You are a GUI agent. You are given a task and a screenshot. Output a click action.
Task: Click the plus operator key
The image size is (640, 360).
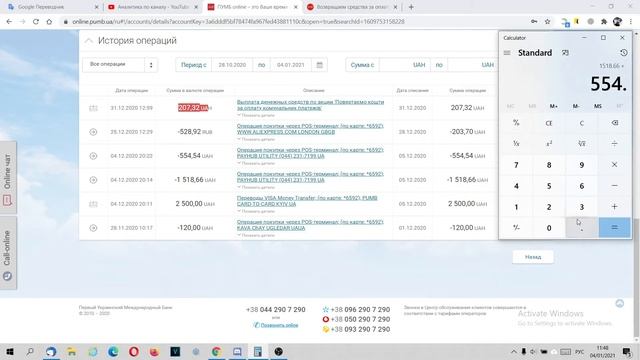tap(615, 207)
